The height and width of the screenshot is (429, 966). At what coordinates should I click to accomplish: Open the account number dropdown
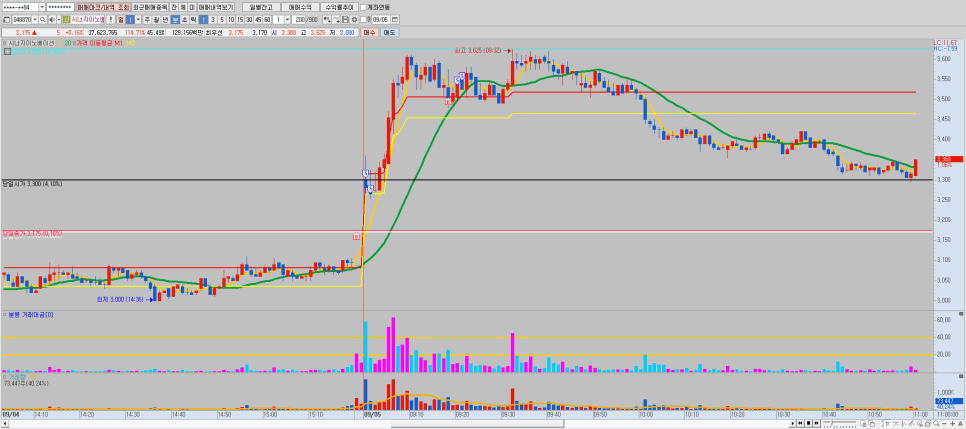(42, 7)
